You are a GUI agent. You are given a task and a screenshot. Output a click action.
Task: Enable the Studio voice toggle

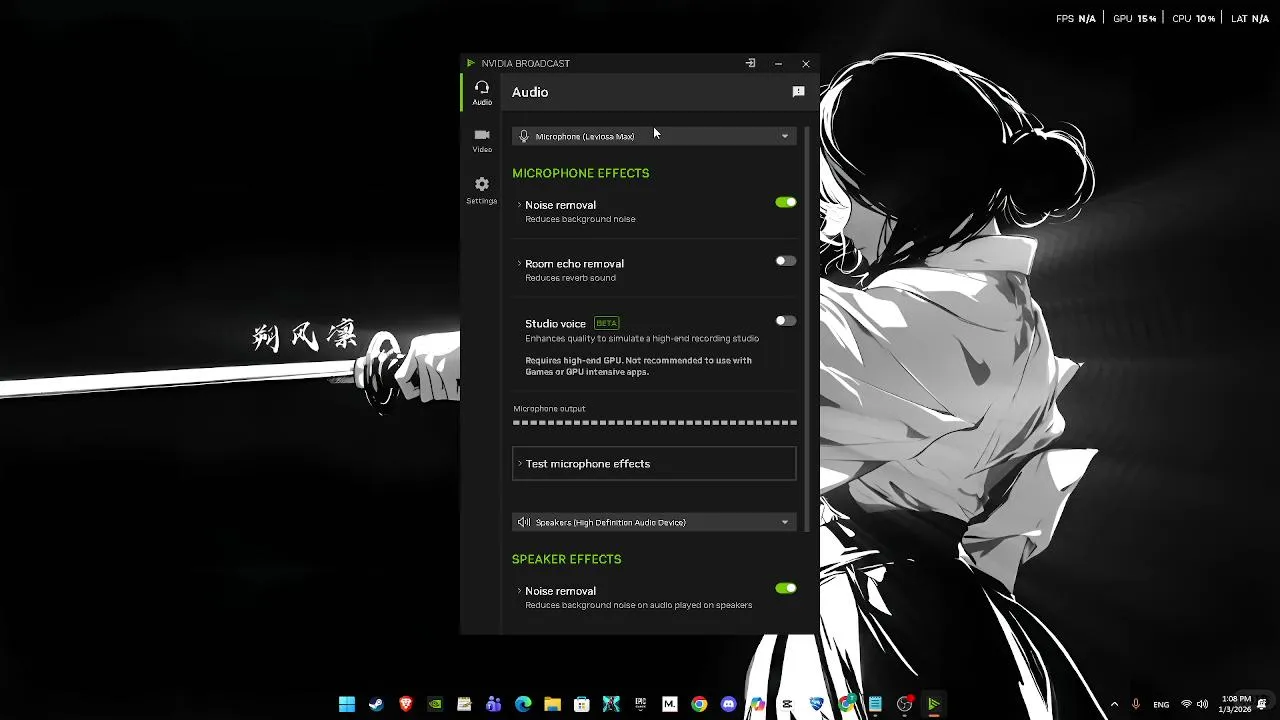pos(786,321)
